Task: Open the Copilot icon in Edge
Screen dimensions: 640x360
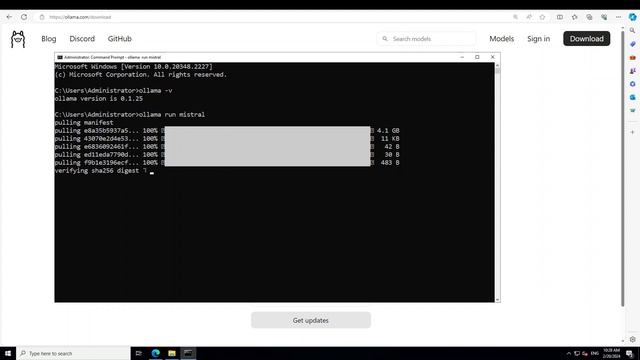Action: (632, 17)
